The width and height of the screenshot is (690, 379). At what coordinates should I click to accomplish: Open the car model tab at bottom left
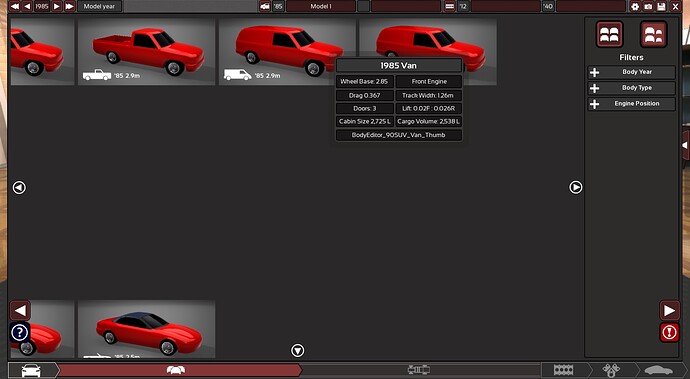32,370
